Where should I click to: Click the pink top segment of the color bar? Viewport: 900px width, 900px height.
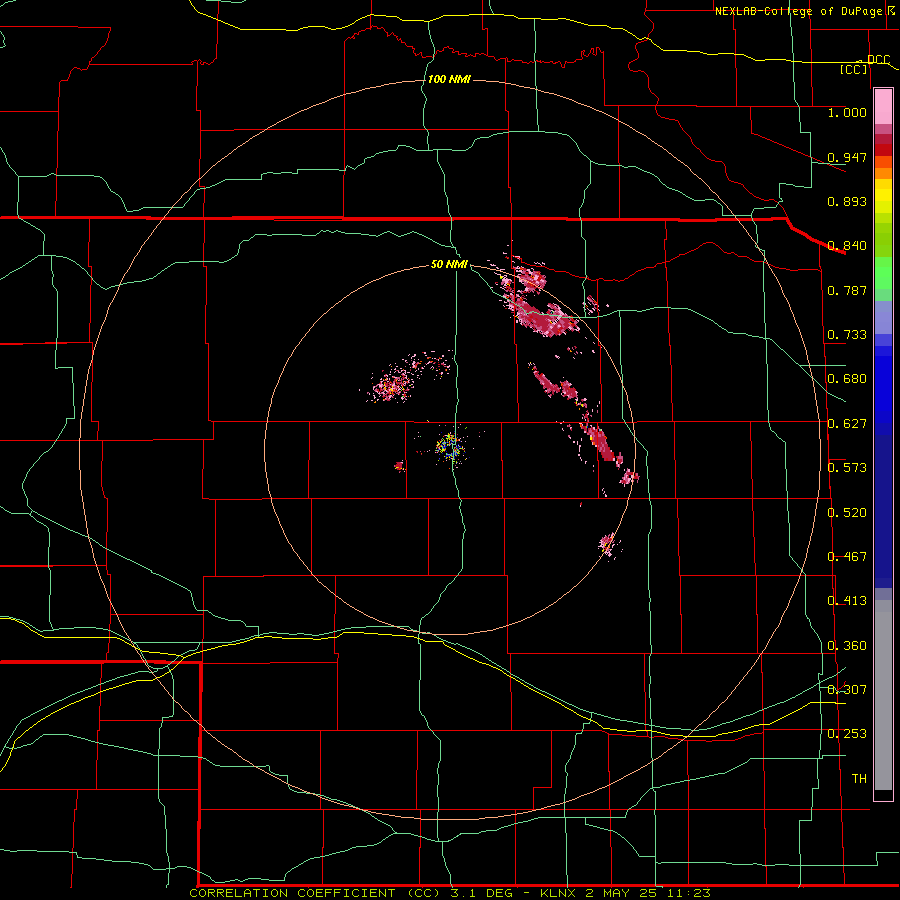click(x=883, y=107)
